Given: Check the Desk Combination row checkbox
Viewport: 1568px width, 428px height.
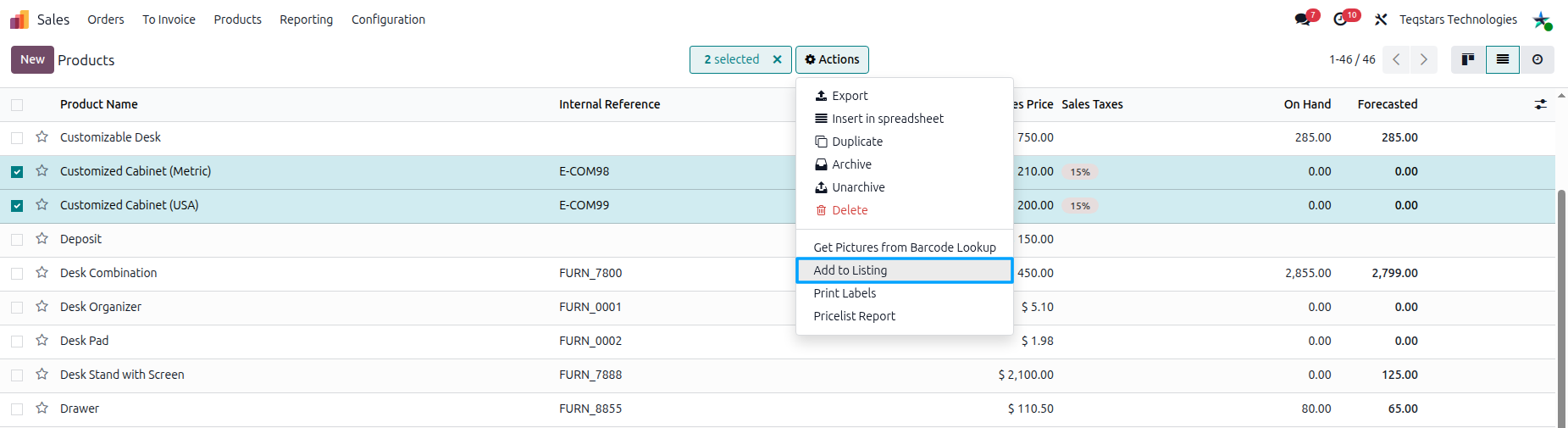Looking at the screenshot, I should pos(17,273).
